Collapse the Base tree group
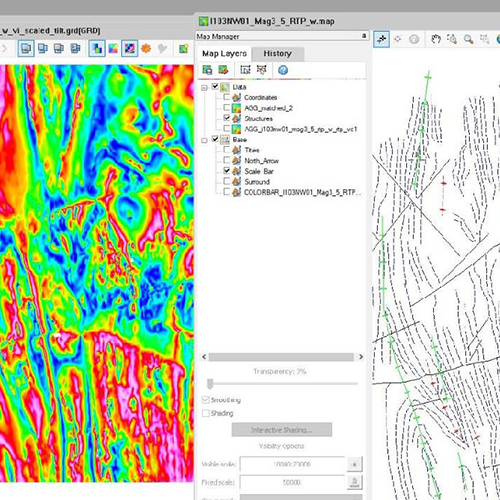Screen dimensions: 500x500 coord(204,140)
